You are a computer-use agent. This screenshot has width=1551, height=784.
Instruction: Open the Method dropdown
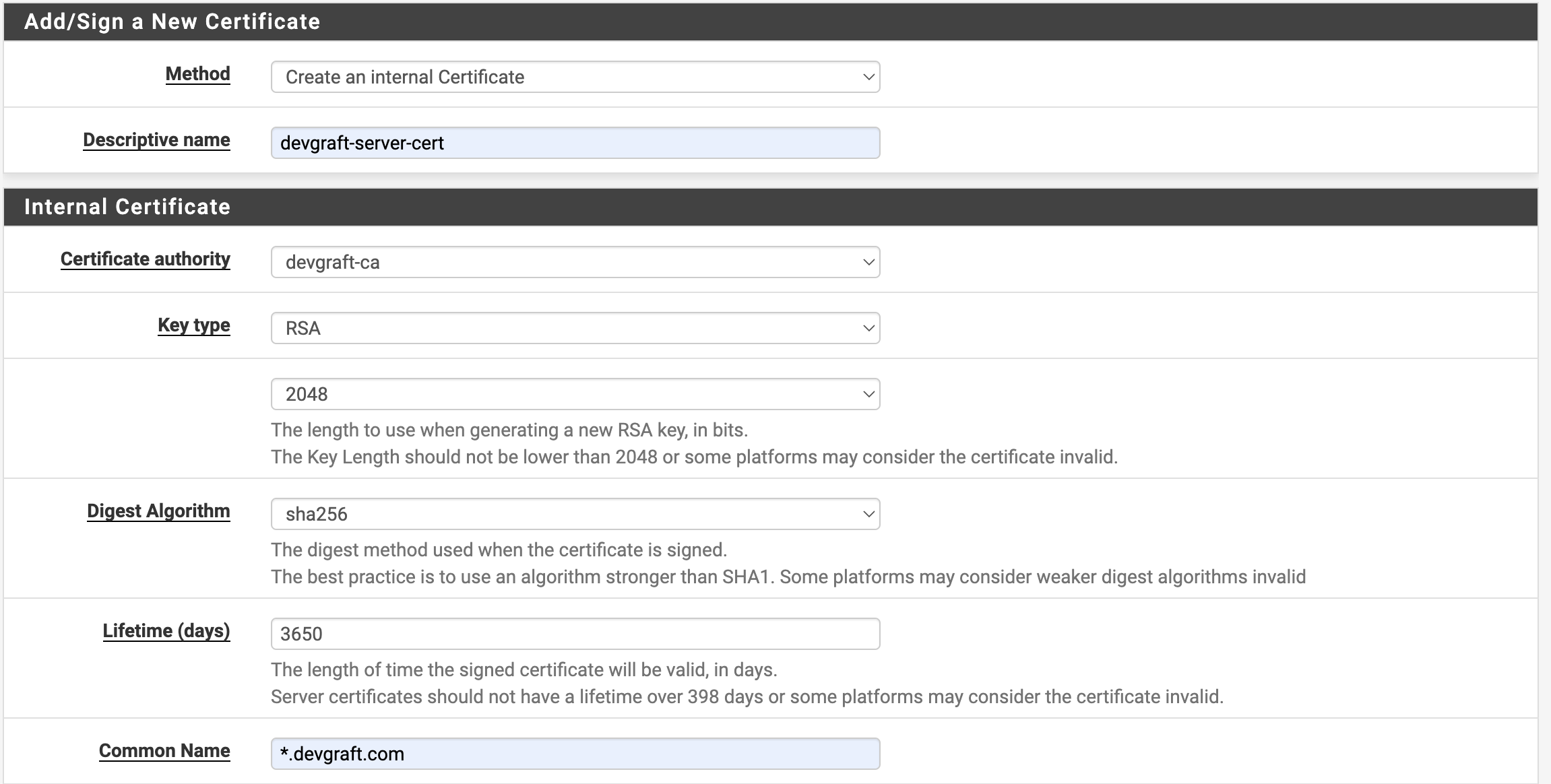(575, 77)
